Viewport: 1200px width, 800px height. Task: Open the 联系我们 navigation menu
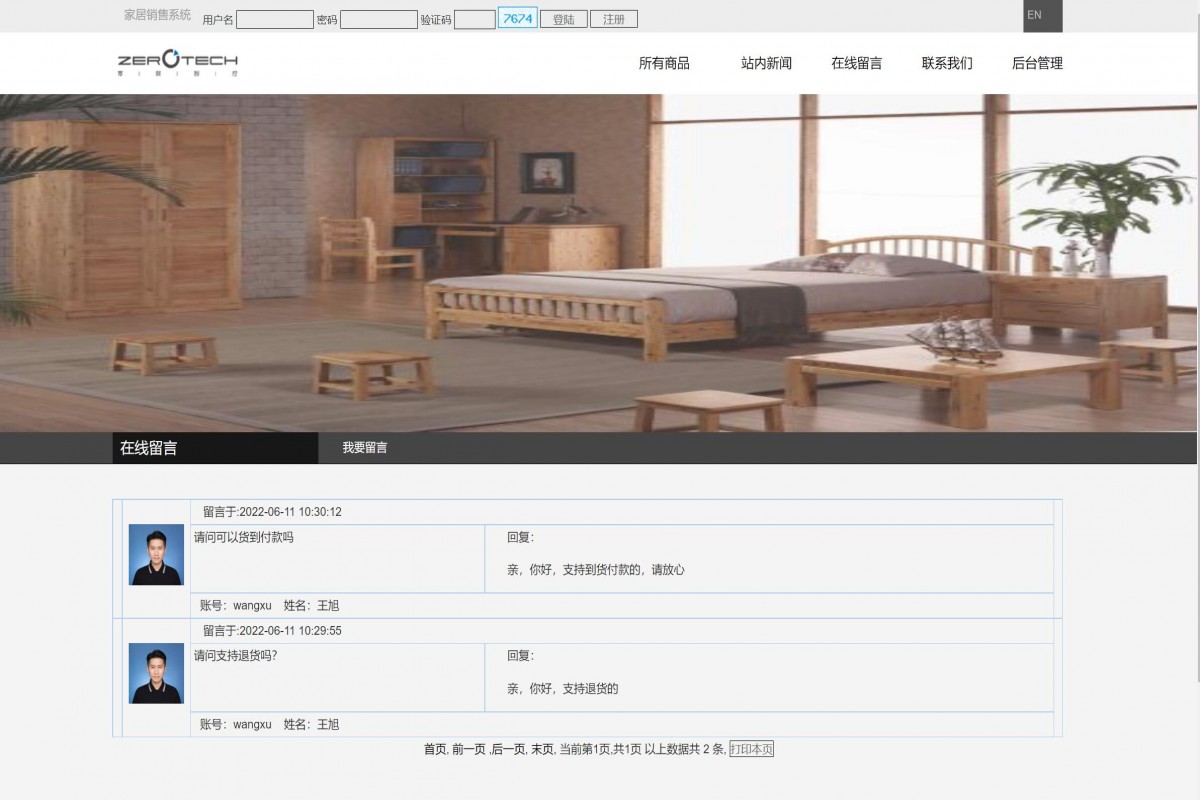pos(946,63)
